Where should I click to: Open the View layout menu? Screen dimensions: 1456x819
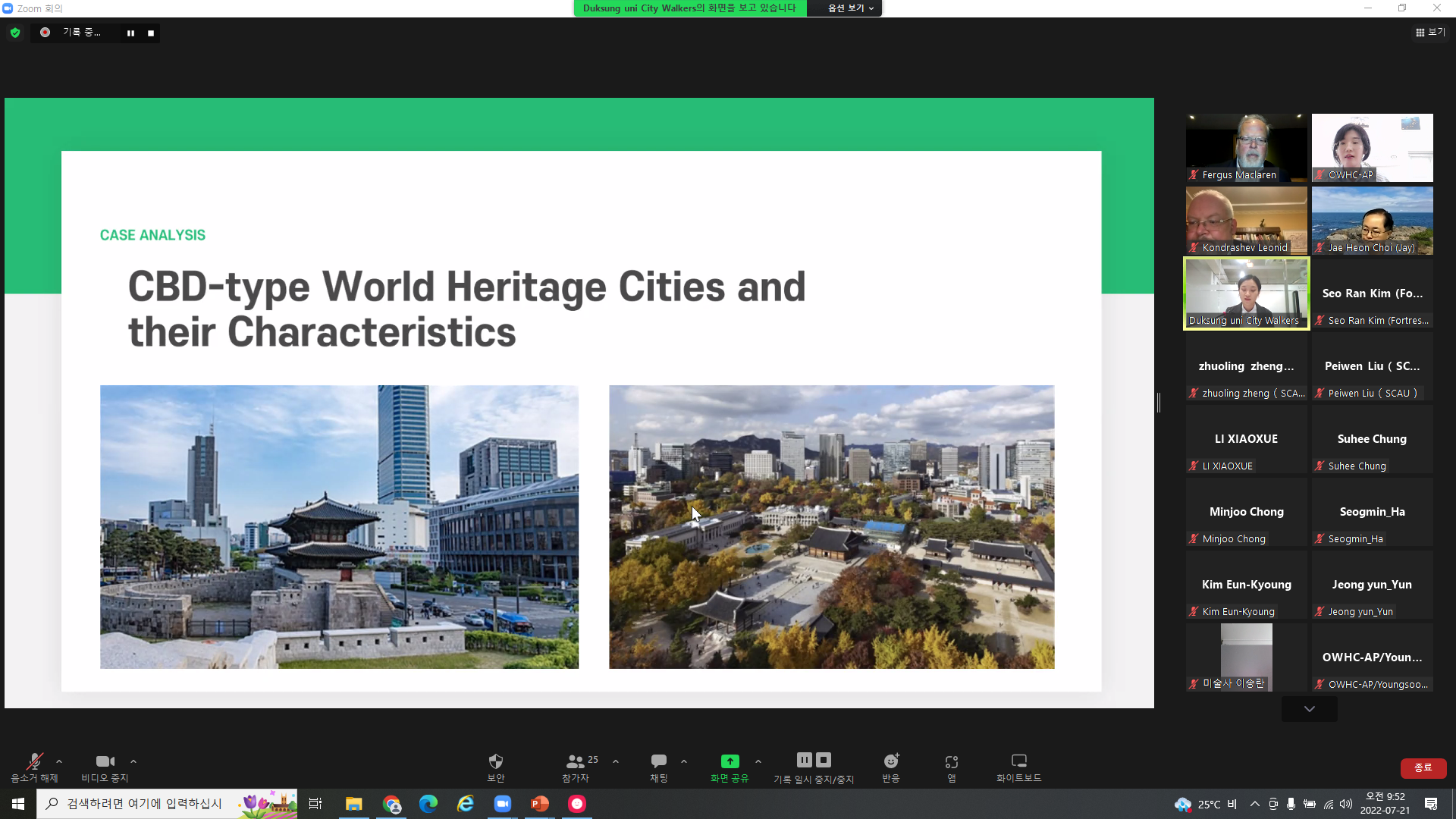1430,33
